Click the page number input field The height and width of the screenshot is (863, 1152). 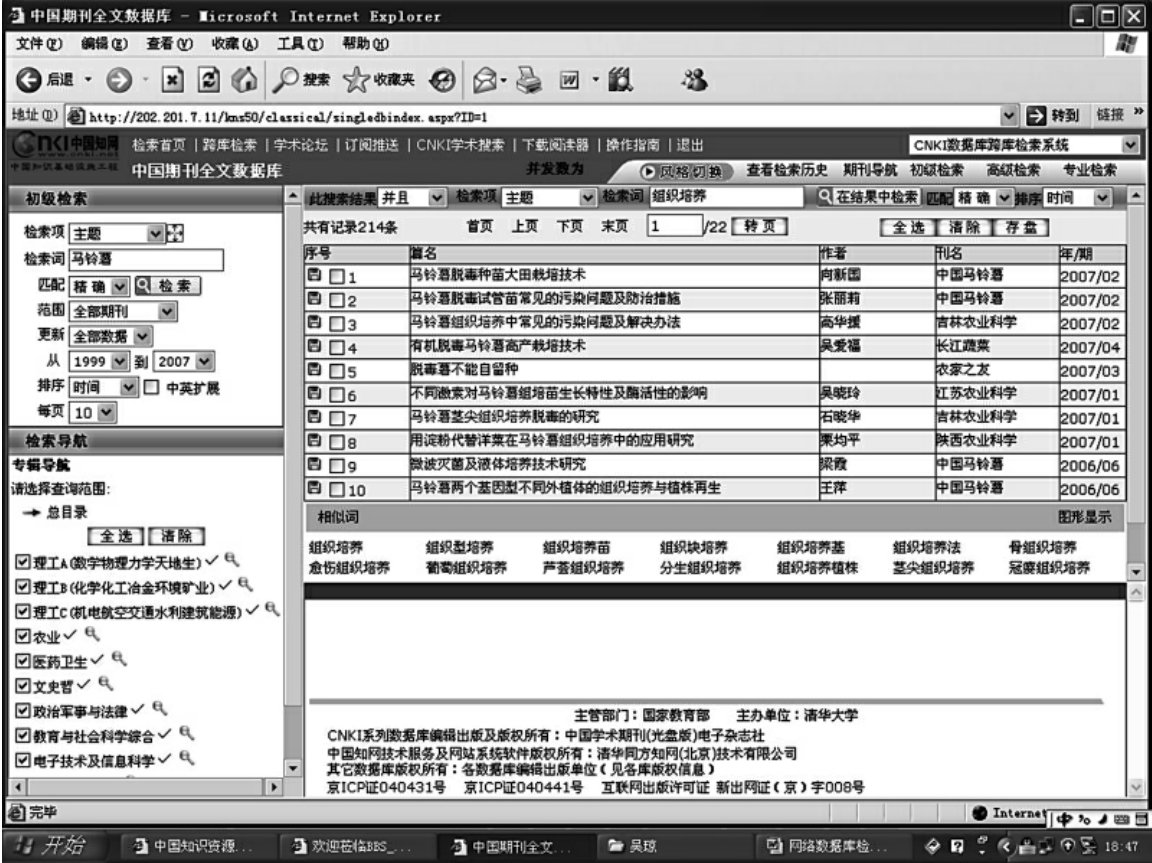click(x=674, y=225)
